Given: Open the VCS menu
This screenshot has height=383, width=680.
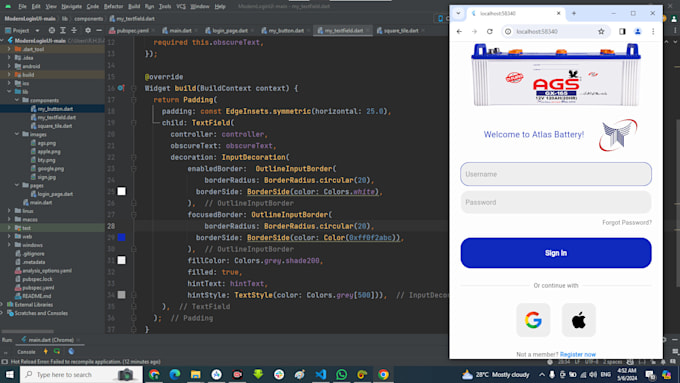Looking at the screenshot, I should tap(181, 7).
